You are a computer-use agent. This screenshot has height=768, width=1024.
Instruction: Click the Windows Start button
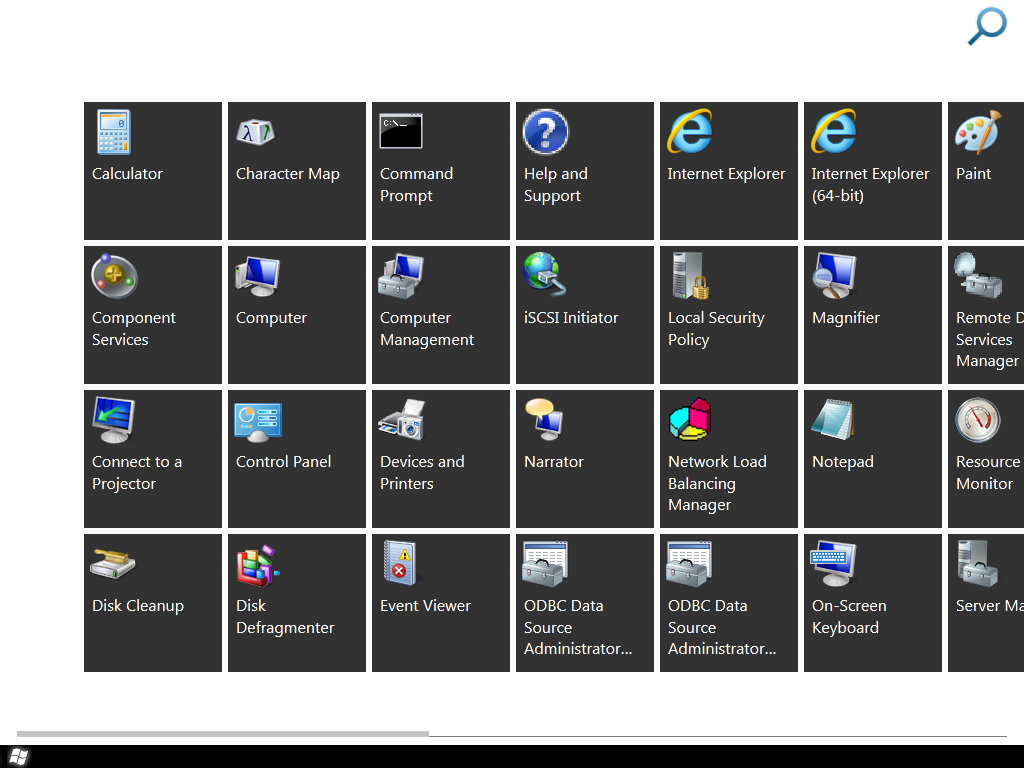[x=18, y=756]
